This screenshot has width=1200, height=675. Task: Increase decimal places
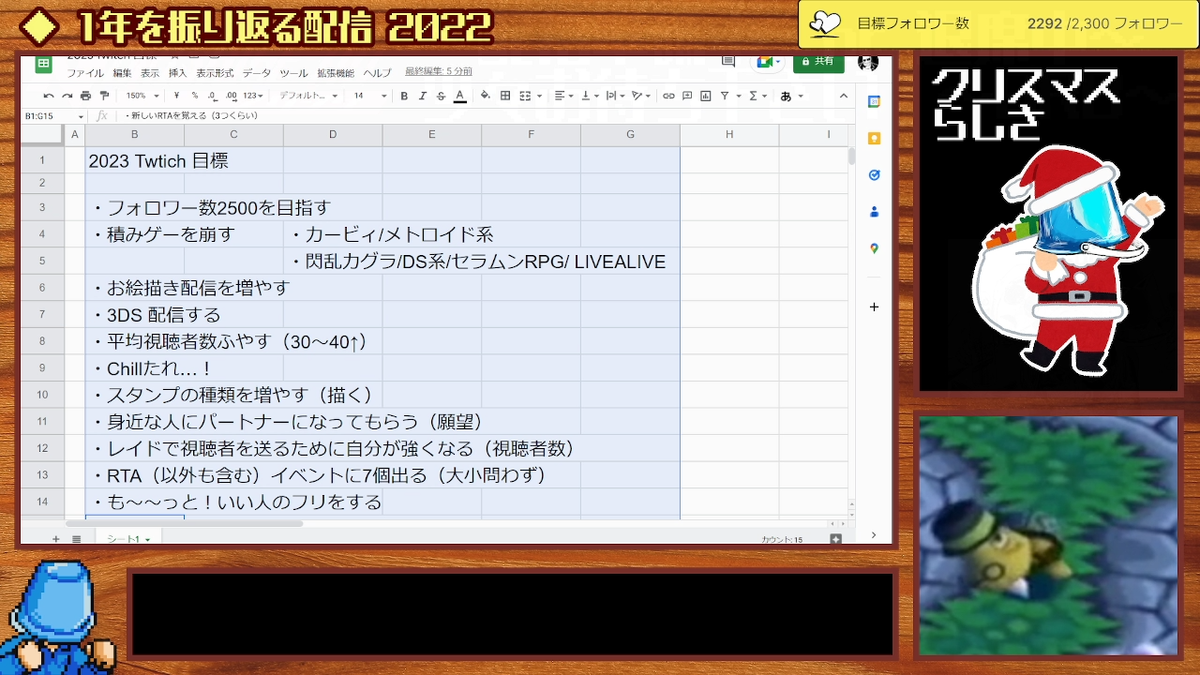click(x=231, y=96)
